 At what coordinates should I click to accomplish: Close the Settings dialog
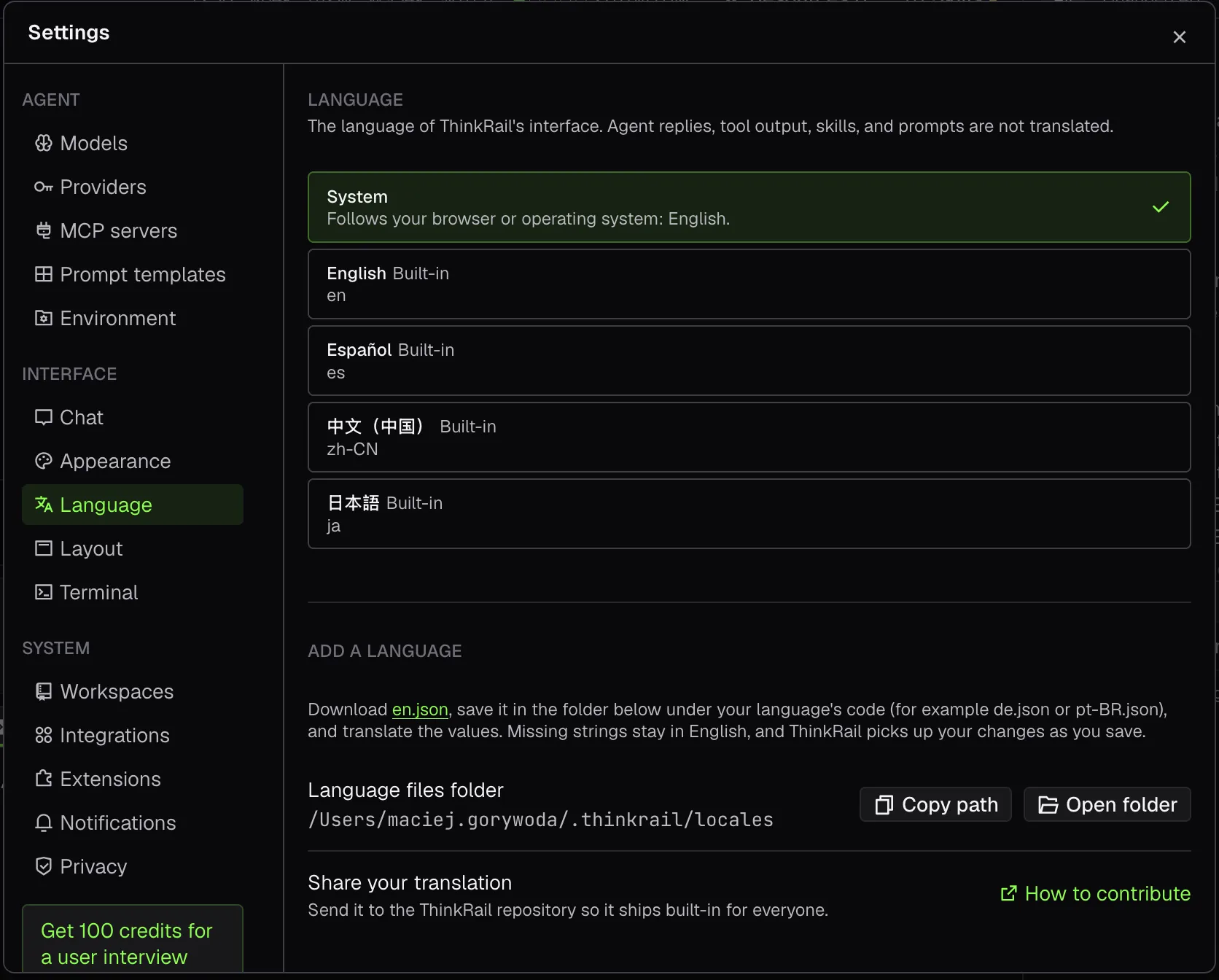(1179, 36)
